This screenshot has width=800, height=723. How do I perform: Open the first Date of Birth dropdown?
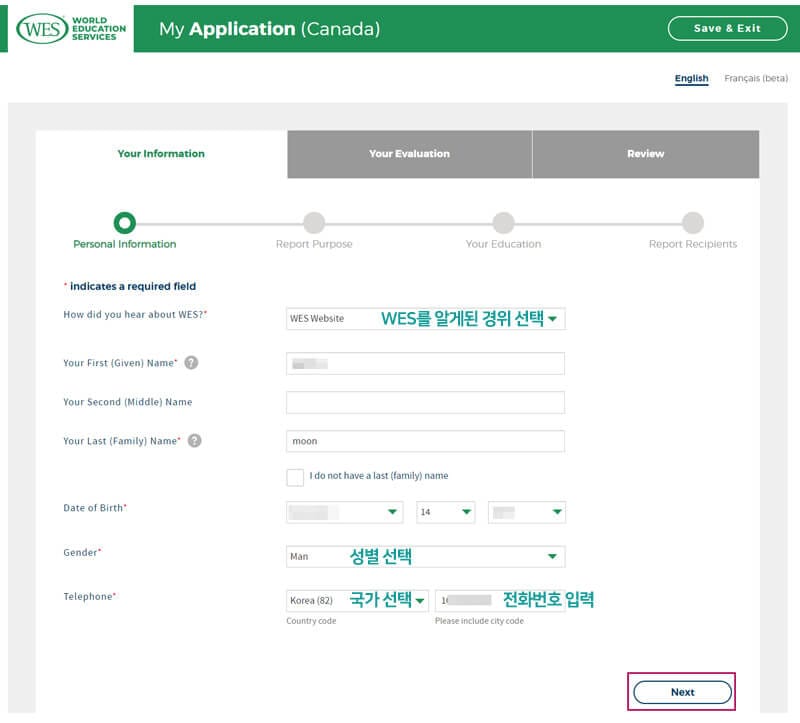[x=344, y=512]
